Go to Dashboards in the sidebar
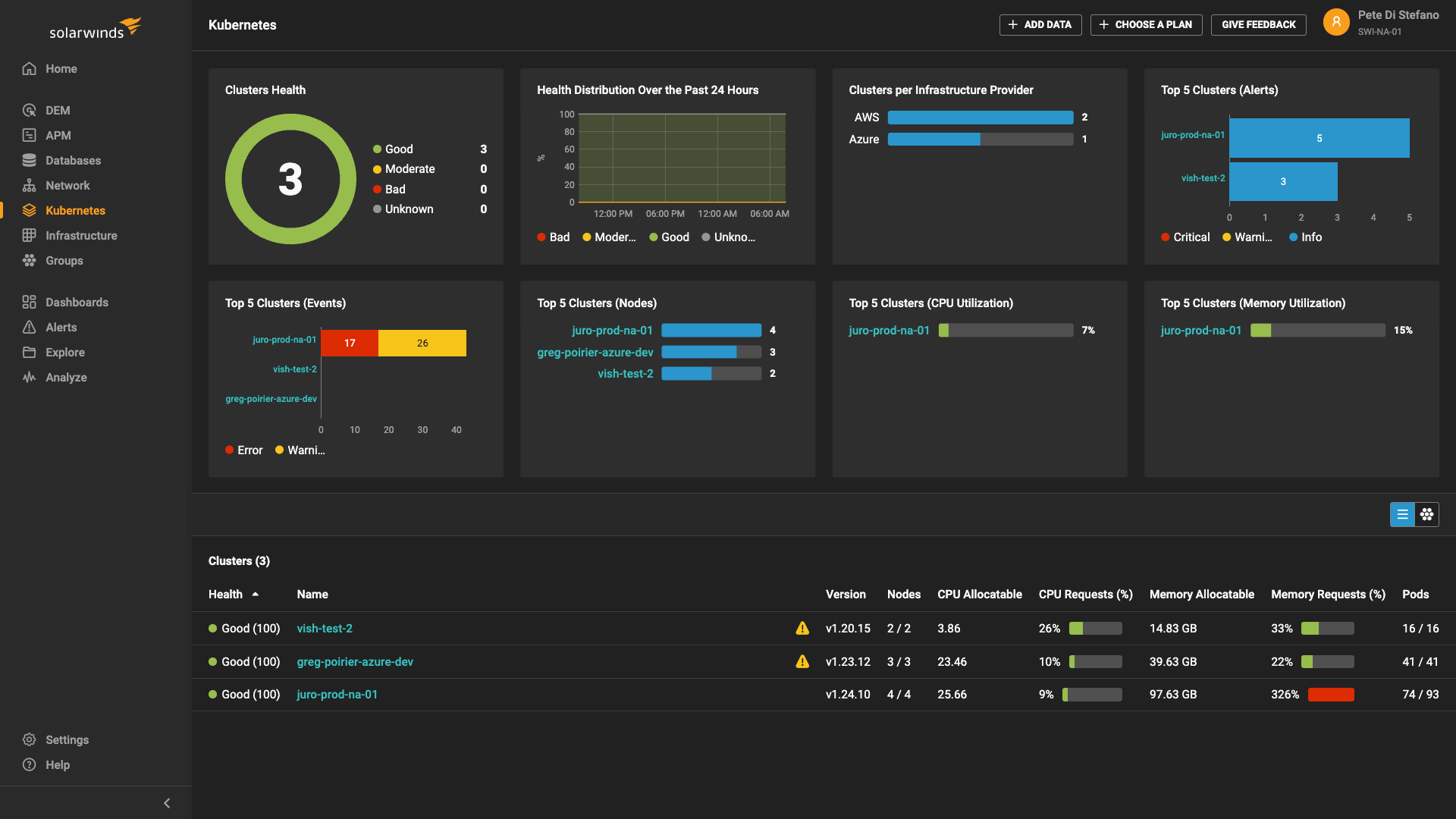 77,302
